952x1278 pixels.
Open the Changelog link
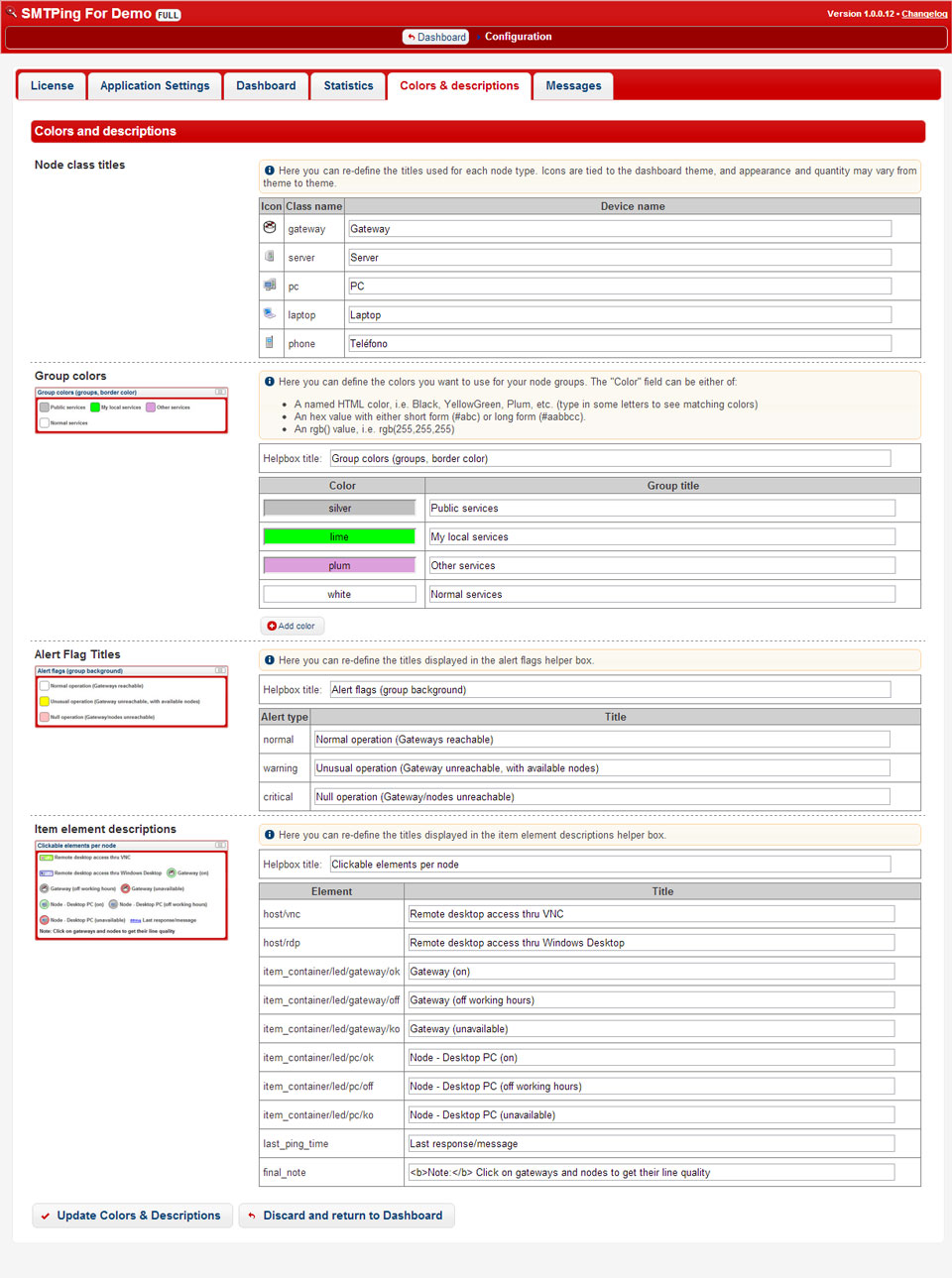(924, 13)
